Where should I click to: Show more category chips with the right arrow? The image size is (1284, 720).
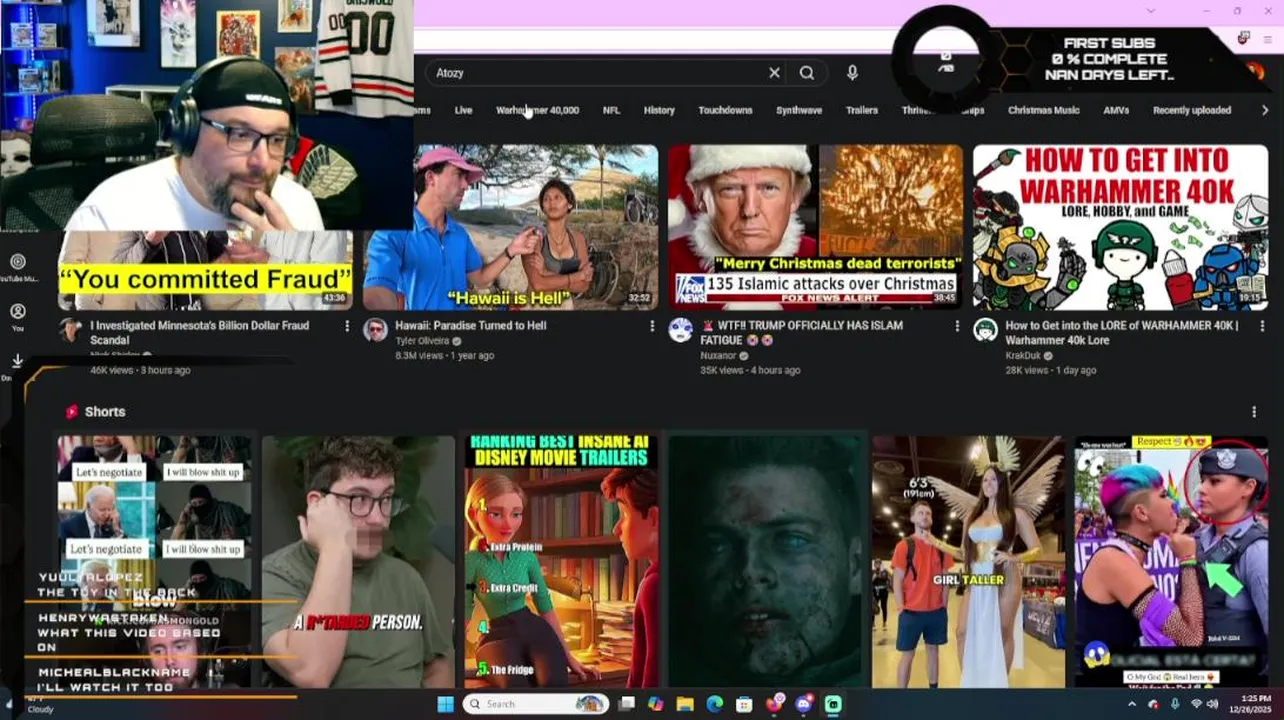click(x=1265, y=110)
